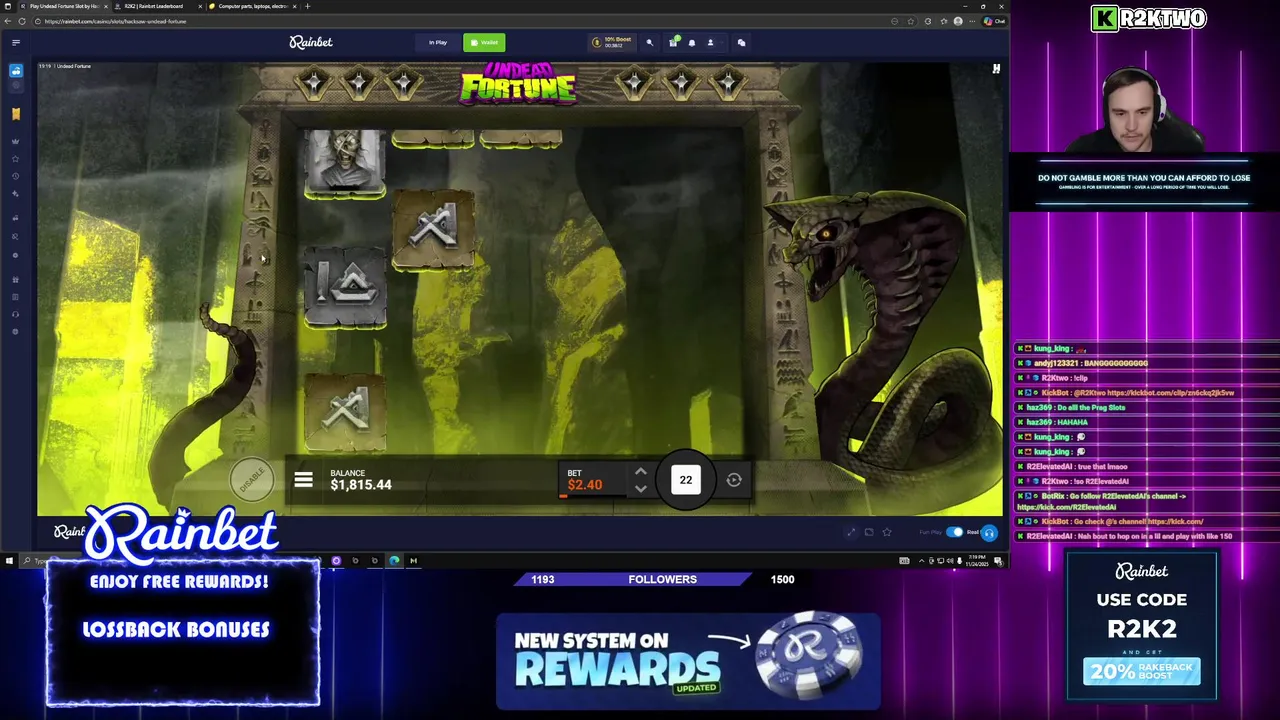Click the pause icon at game top-right
This screenshot has width=1280, height=720.
(996, 69)
